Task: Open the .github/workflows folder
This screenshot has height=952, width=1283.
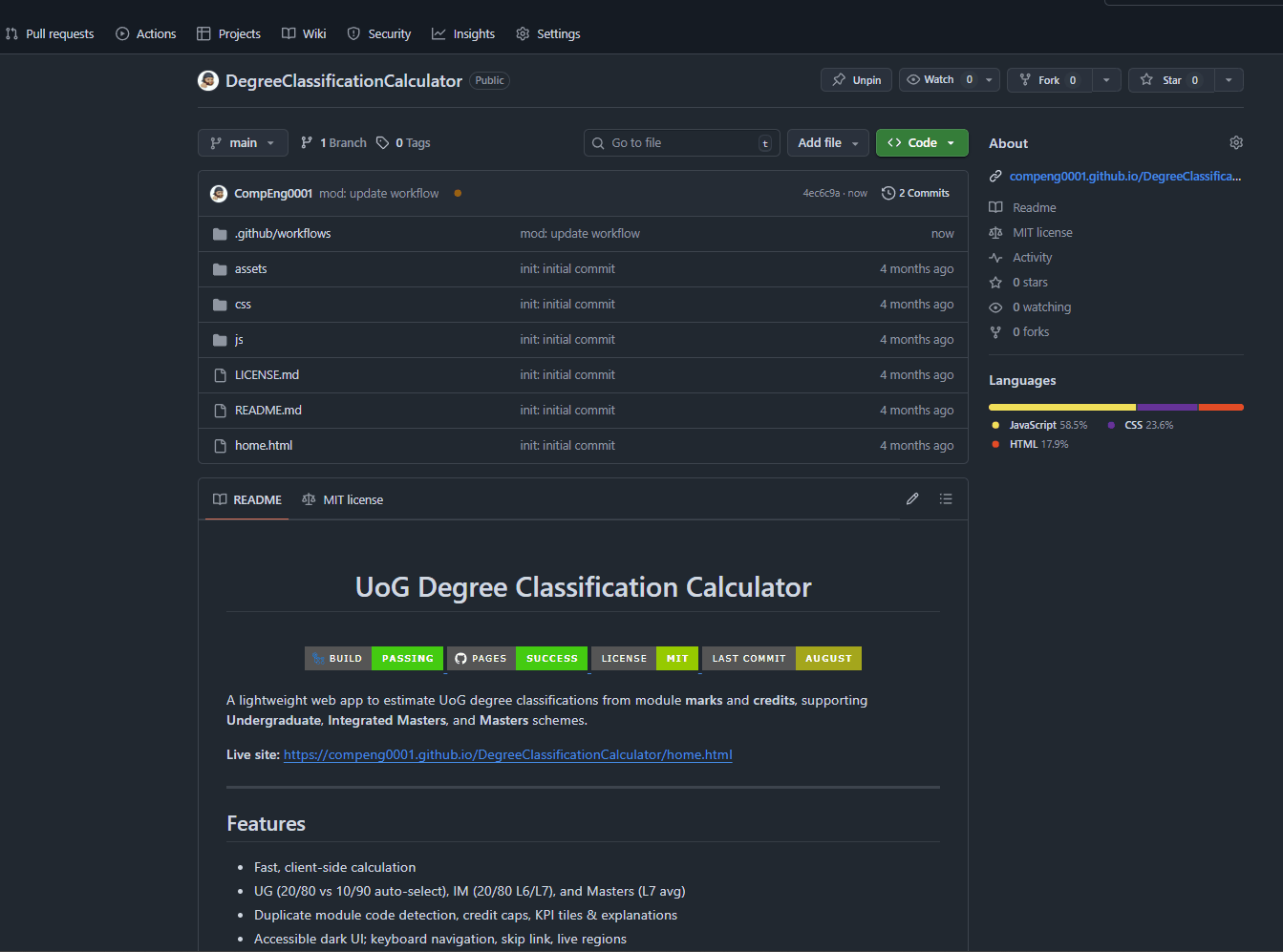Action: pyautogui.click(x=283, y=234)
